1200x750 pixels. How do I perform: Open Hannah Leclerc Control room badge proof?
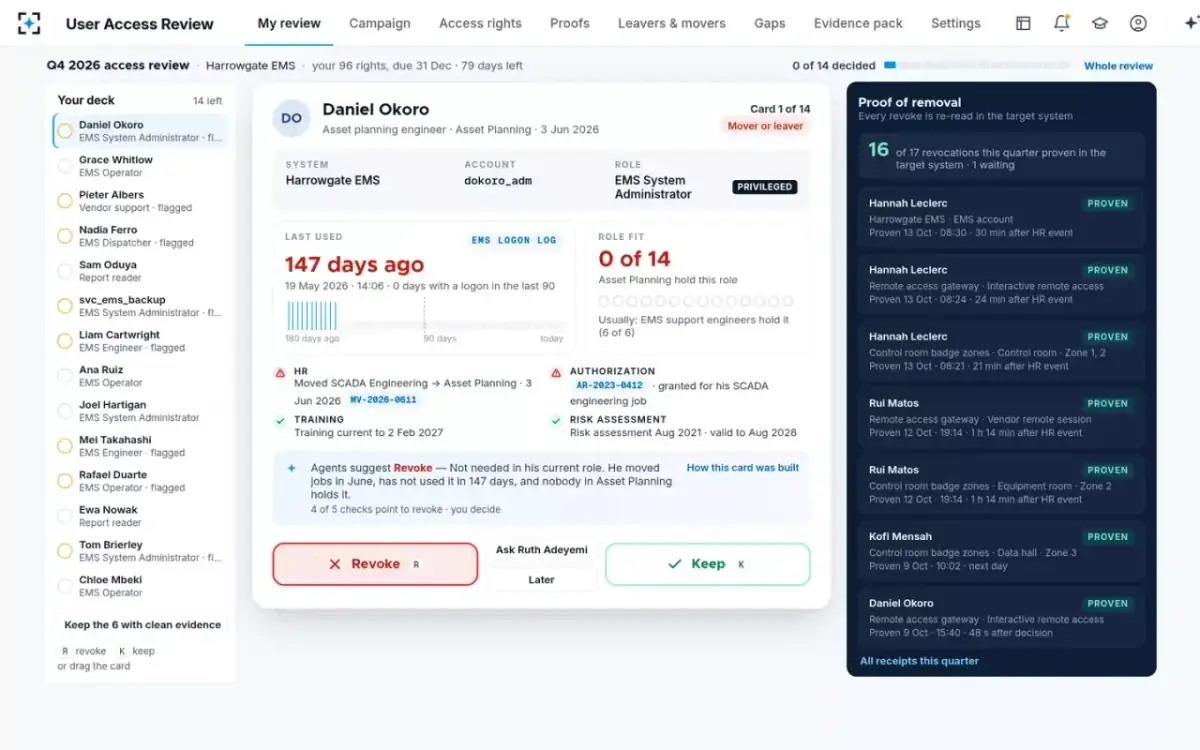pos(1001,352)
